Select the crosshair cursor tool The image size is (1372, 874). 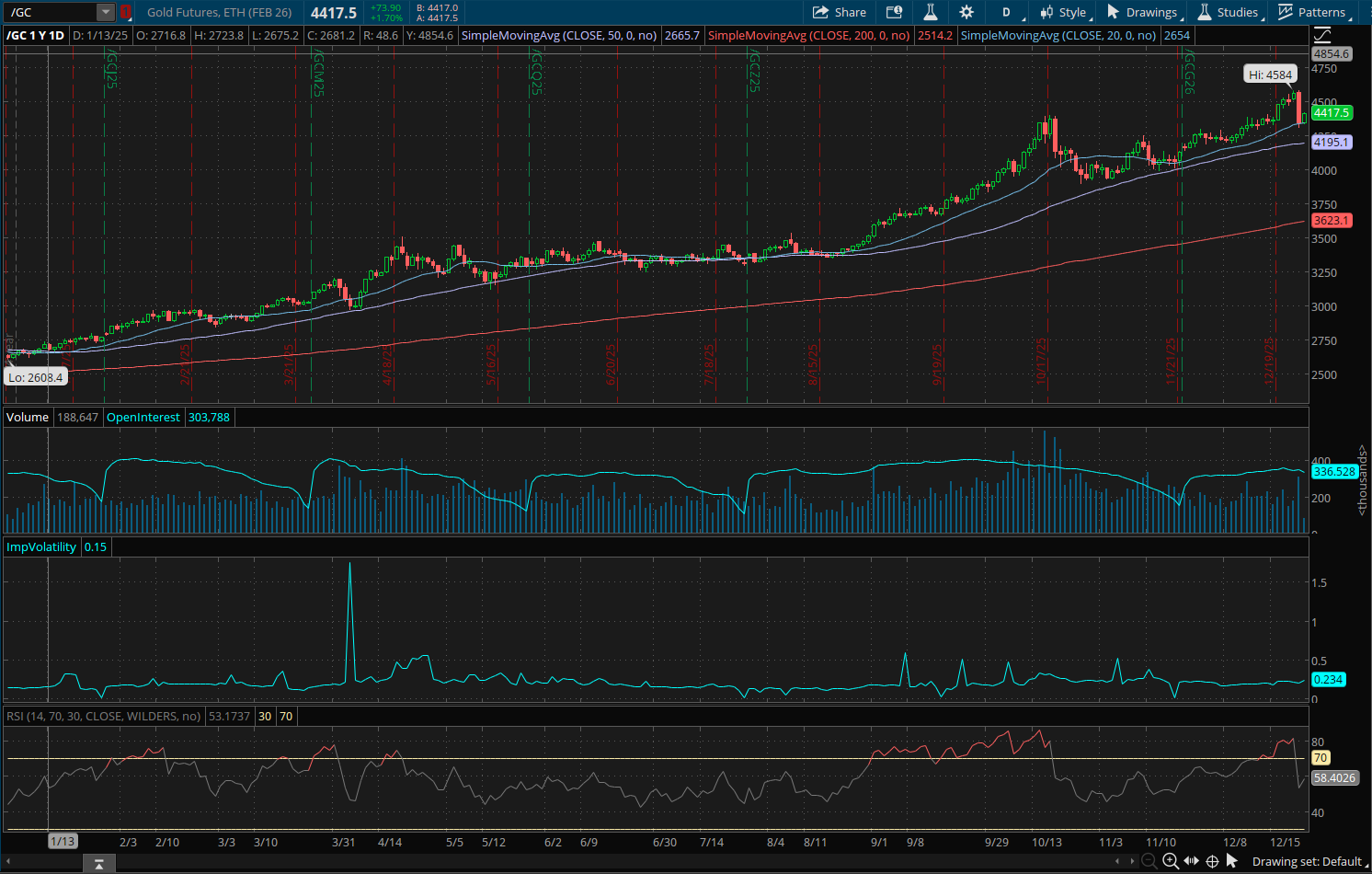pyautogui.click(x=1212, y=862)
